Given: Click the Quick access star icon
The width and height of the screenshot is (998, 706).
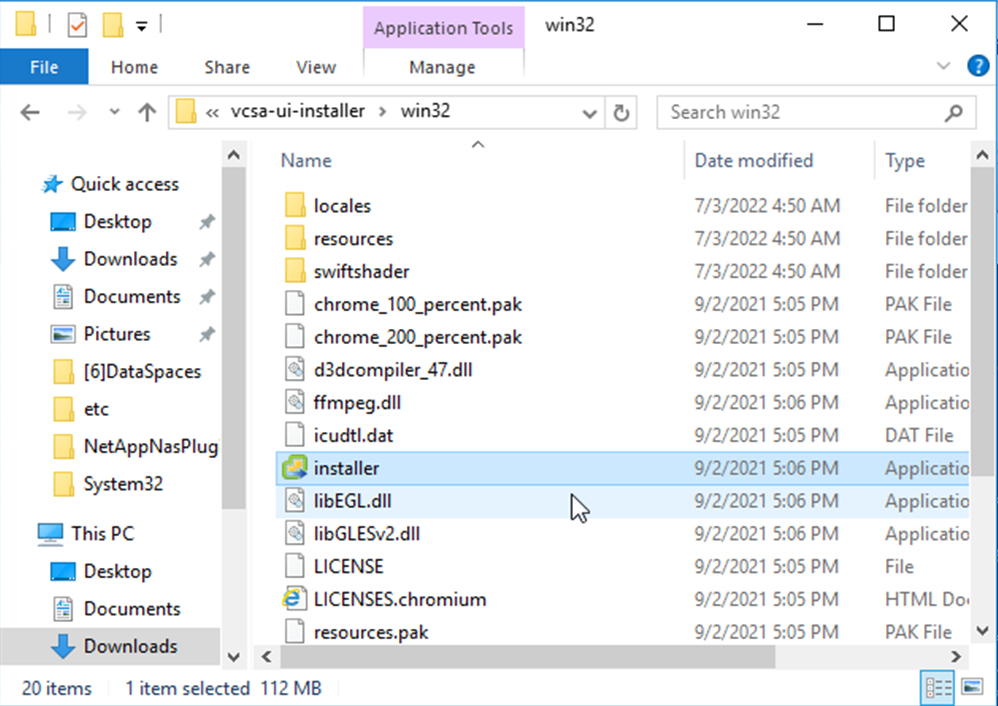Looking at the screenshot, I should 52,185.
